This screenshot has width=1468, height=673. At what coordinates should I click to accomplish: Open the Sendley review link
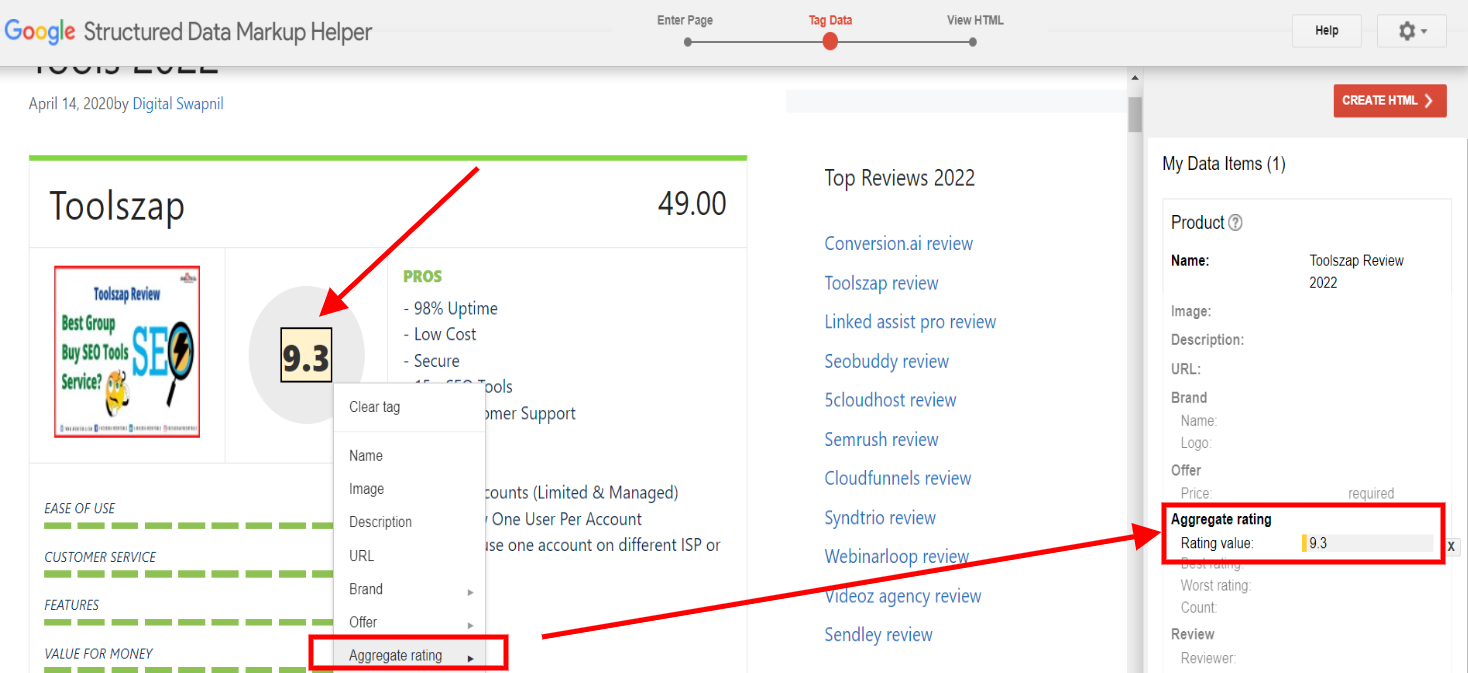878,635
